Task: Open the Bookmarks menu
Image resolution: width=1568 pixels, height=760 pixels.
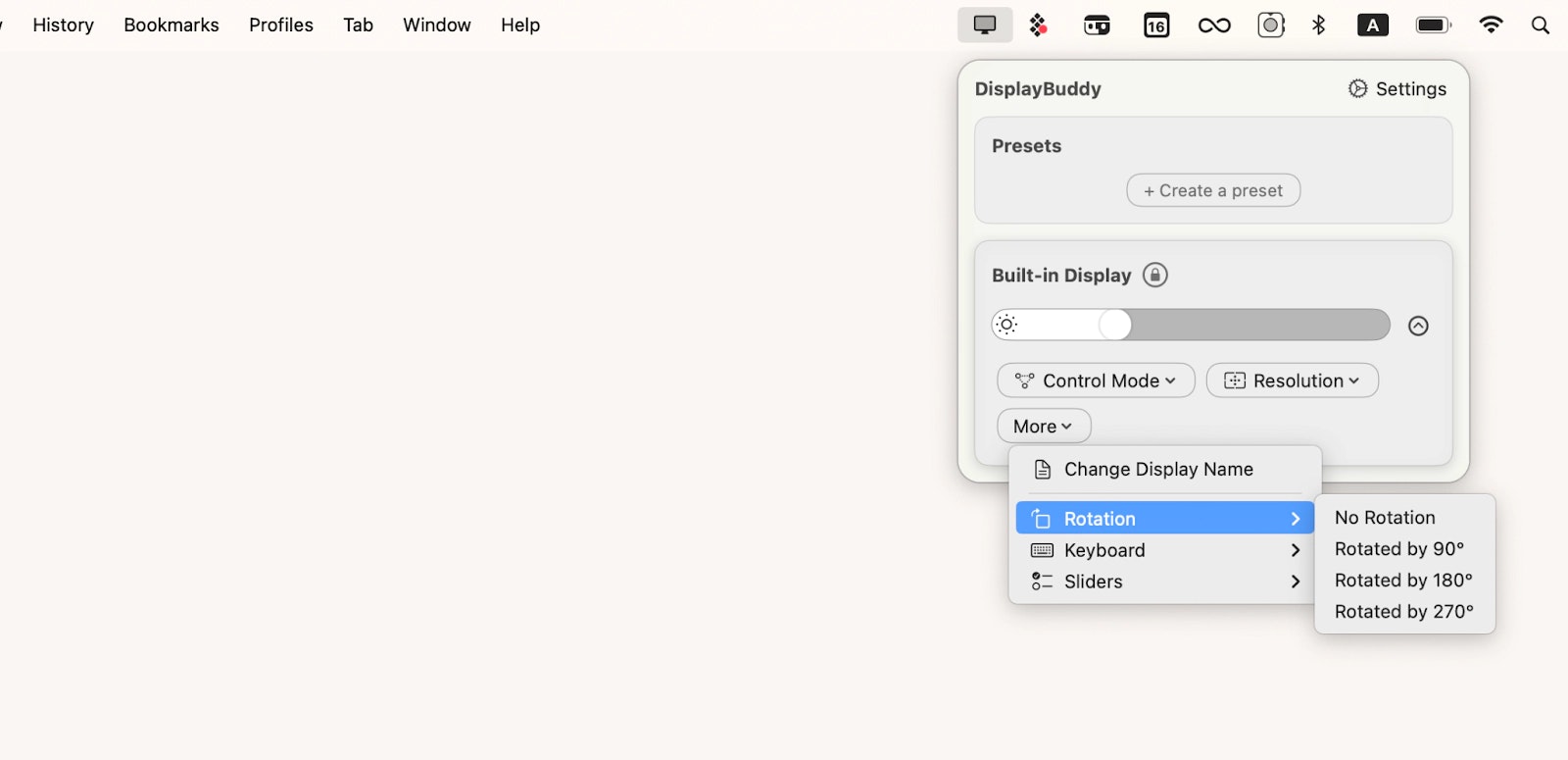Action: point(171,25)
